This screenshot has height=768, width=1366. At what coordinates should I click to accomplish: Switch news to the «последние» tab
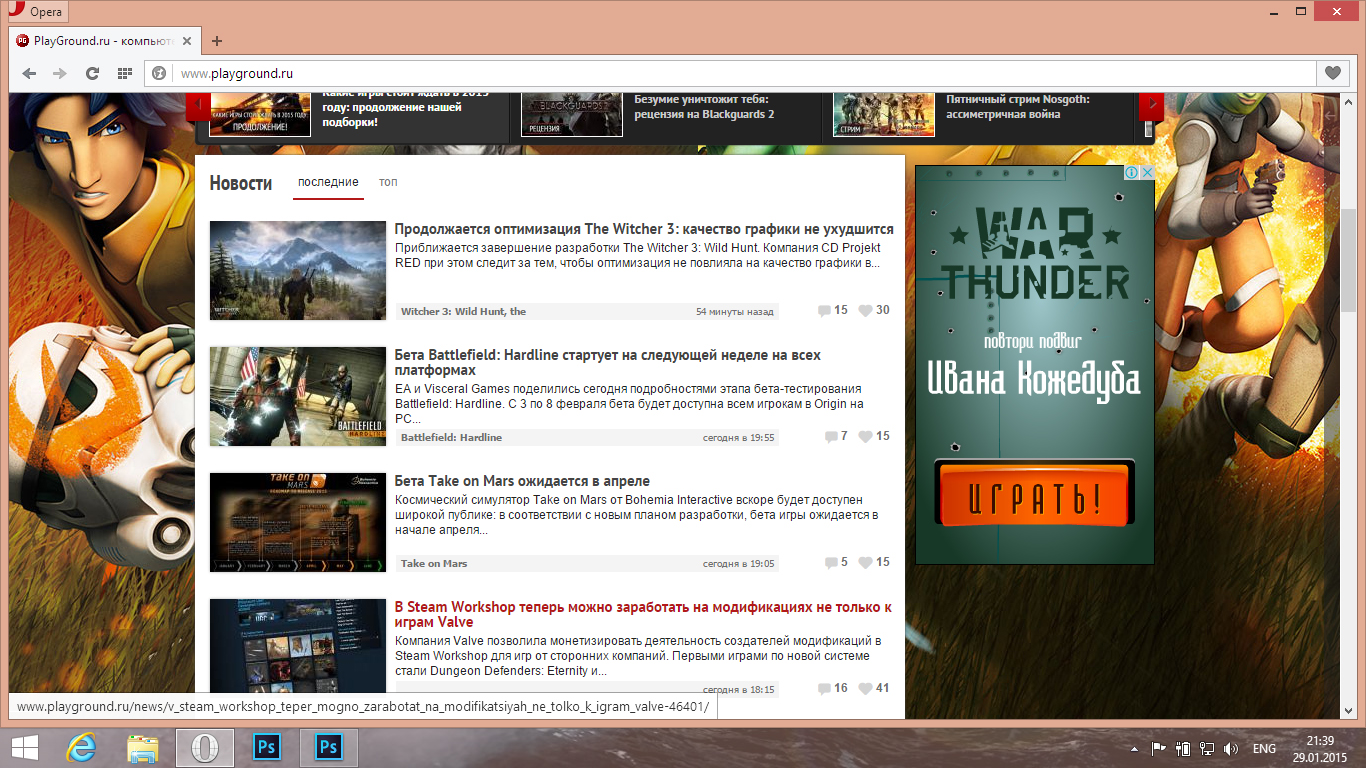point(328,182)
